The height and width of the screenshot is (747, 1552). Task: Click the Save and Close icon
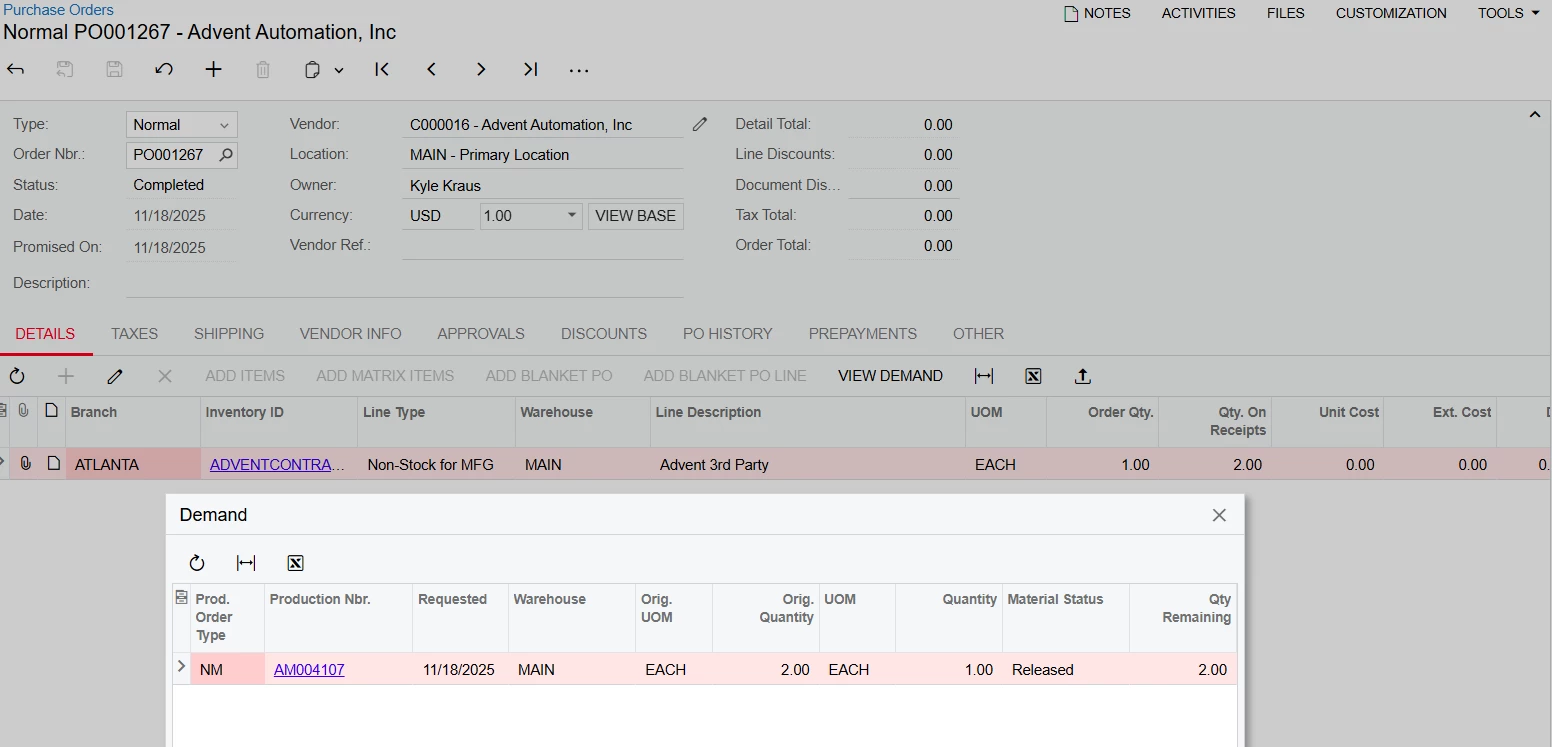click(x=65, y=70)
